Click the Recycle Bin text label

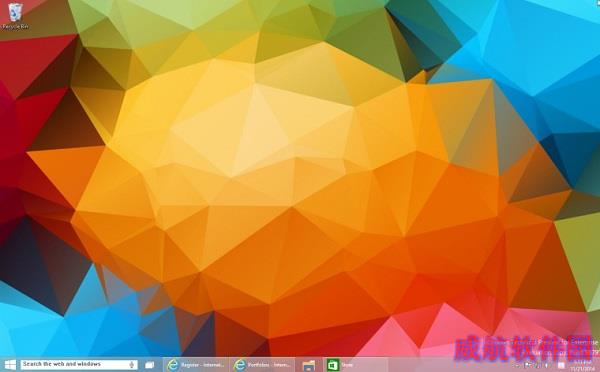pos(15,26)
